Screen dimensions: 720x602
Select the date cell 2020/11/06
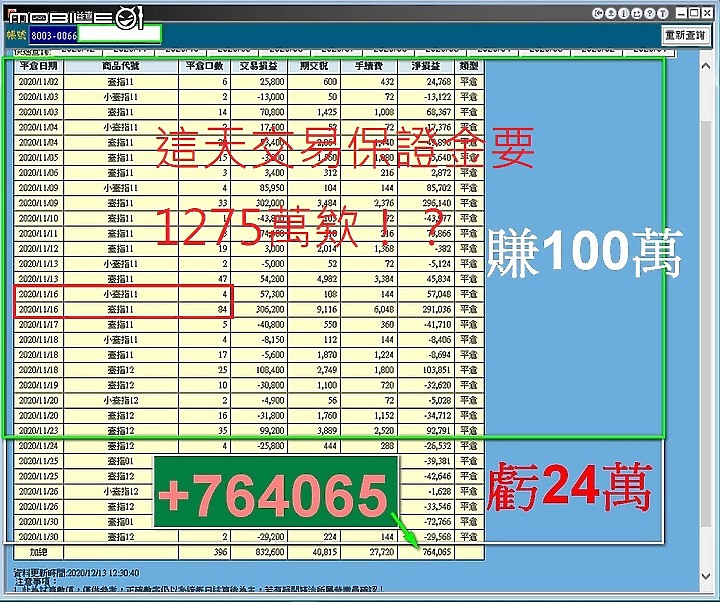(x=39, y=173)
